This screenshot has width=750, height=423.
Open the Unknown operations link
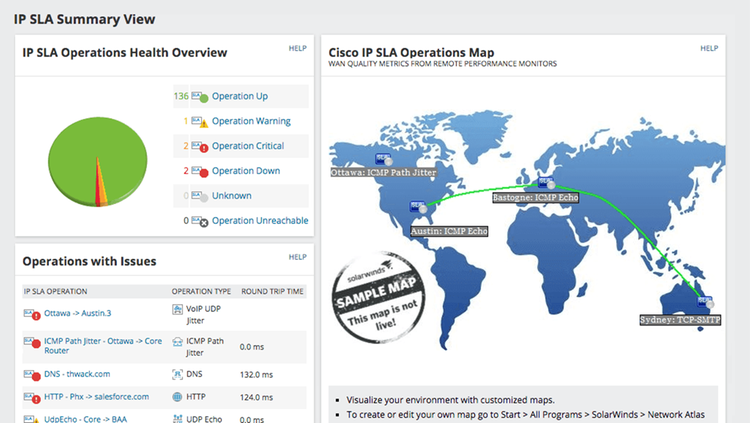232,196
